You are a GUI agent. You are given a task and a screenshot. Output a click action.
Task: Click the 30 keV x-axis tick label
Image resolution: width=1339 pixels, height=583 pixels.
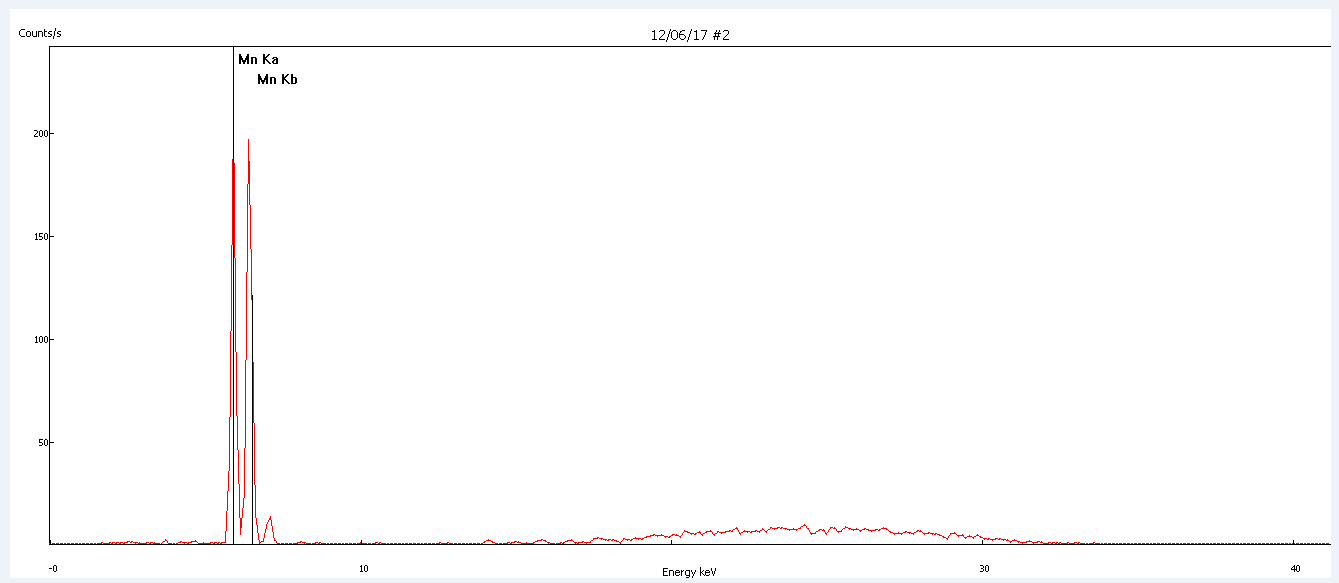[984, 568]
